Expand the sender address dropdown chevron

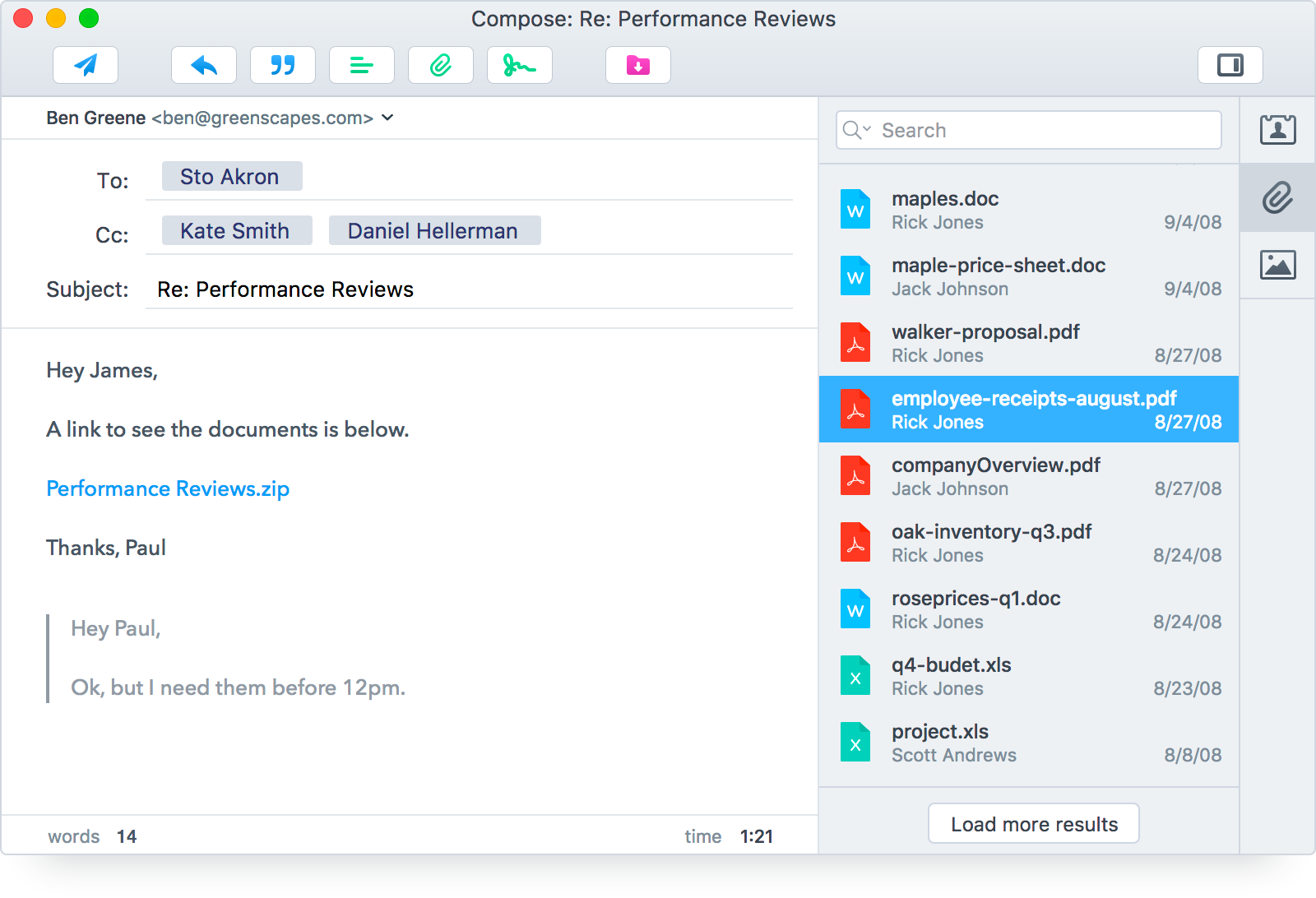coord(388,118)
